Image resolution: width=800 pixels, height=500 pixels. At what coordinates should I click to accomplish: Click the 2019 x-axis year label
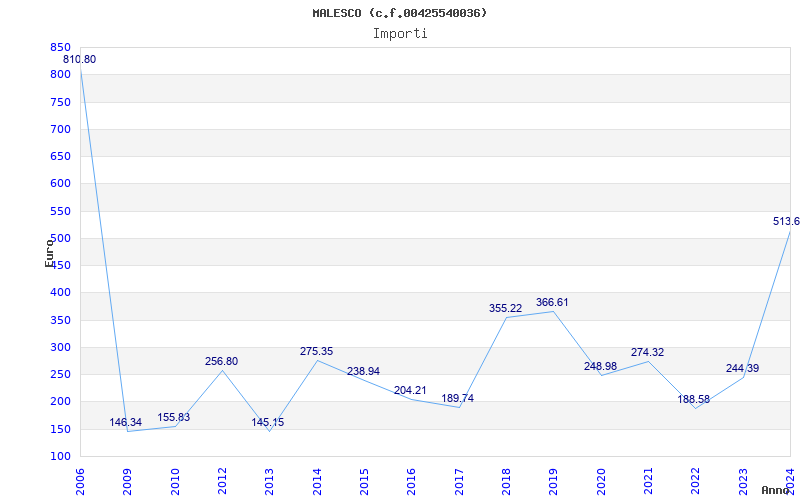tap(554, 482)
